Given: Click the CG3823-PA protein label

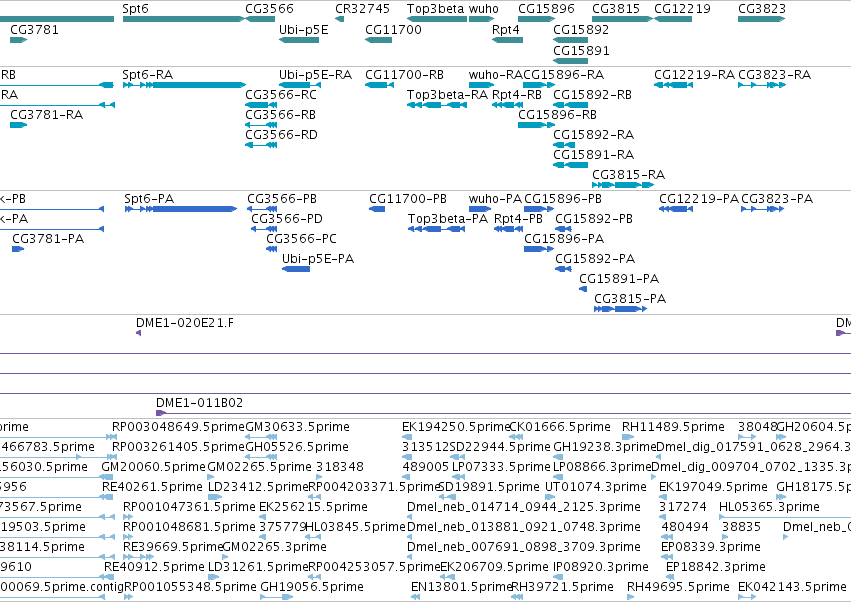Looking at the screenshot, I should tap(777, 199).
